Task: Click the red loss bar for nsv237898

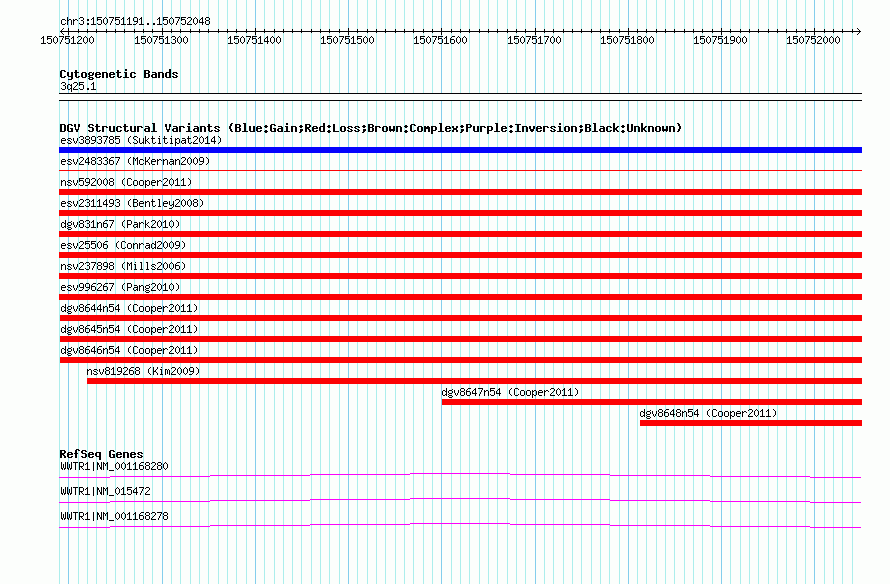Action: click(460, 276)
